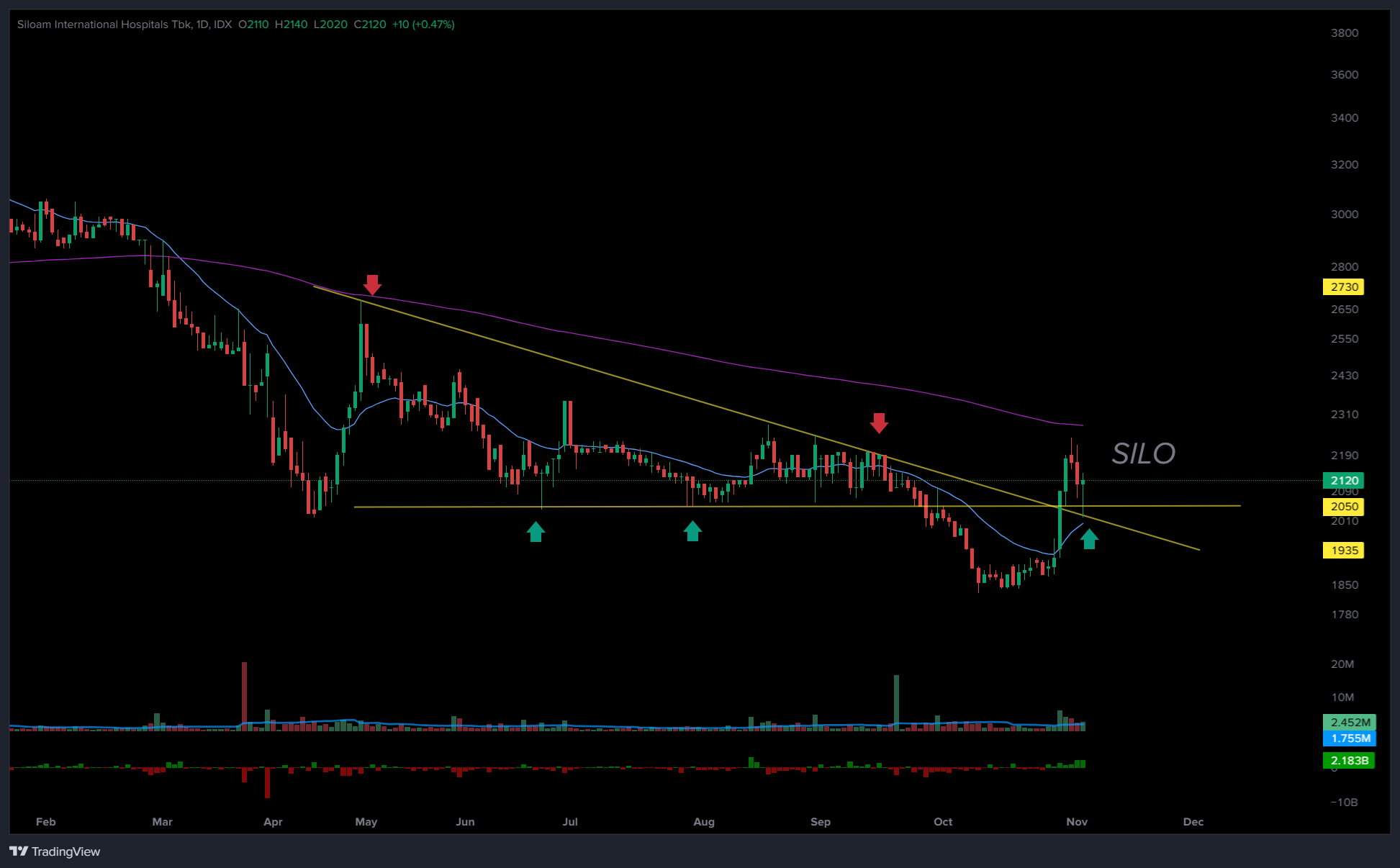Click the 2.452M volume value label
Viewport: 1400px width, 868px height.
coord(1349,722)
